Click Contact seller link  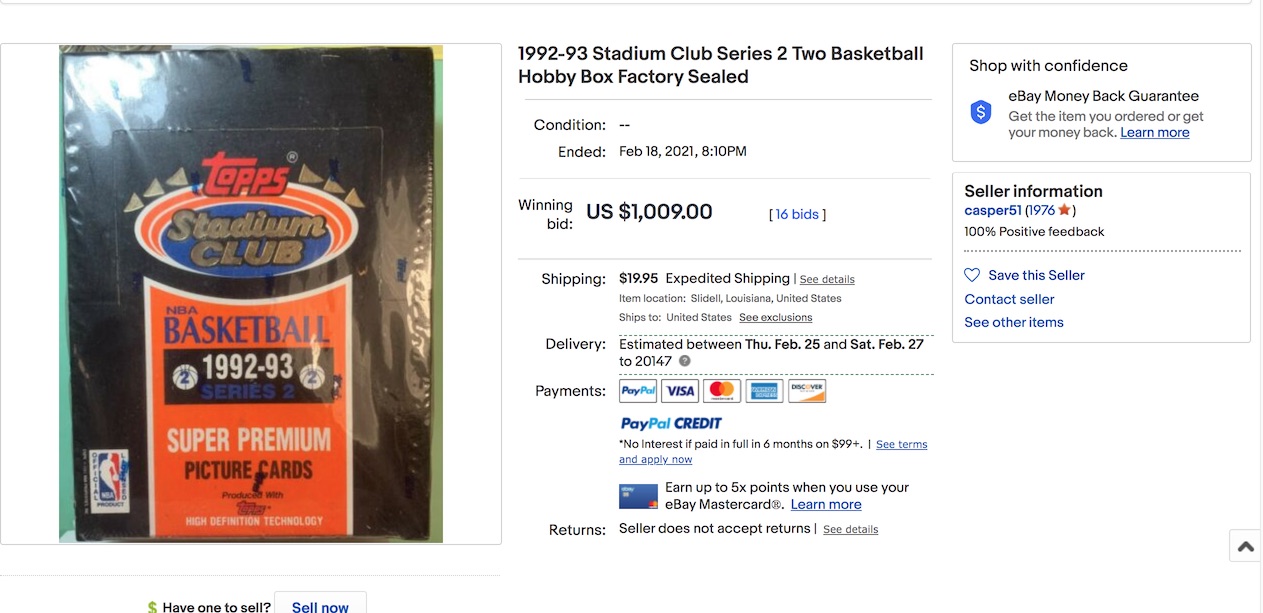(1009, 299)
